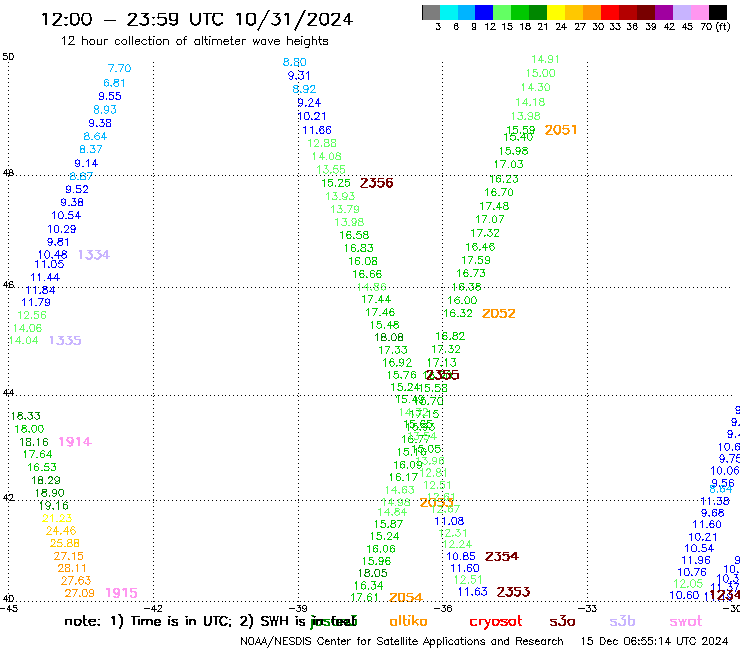Choose the purple legend swatch near 42
Screen dimensions: 740x650
point(664,12)
